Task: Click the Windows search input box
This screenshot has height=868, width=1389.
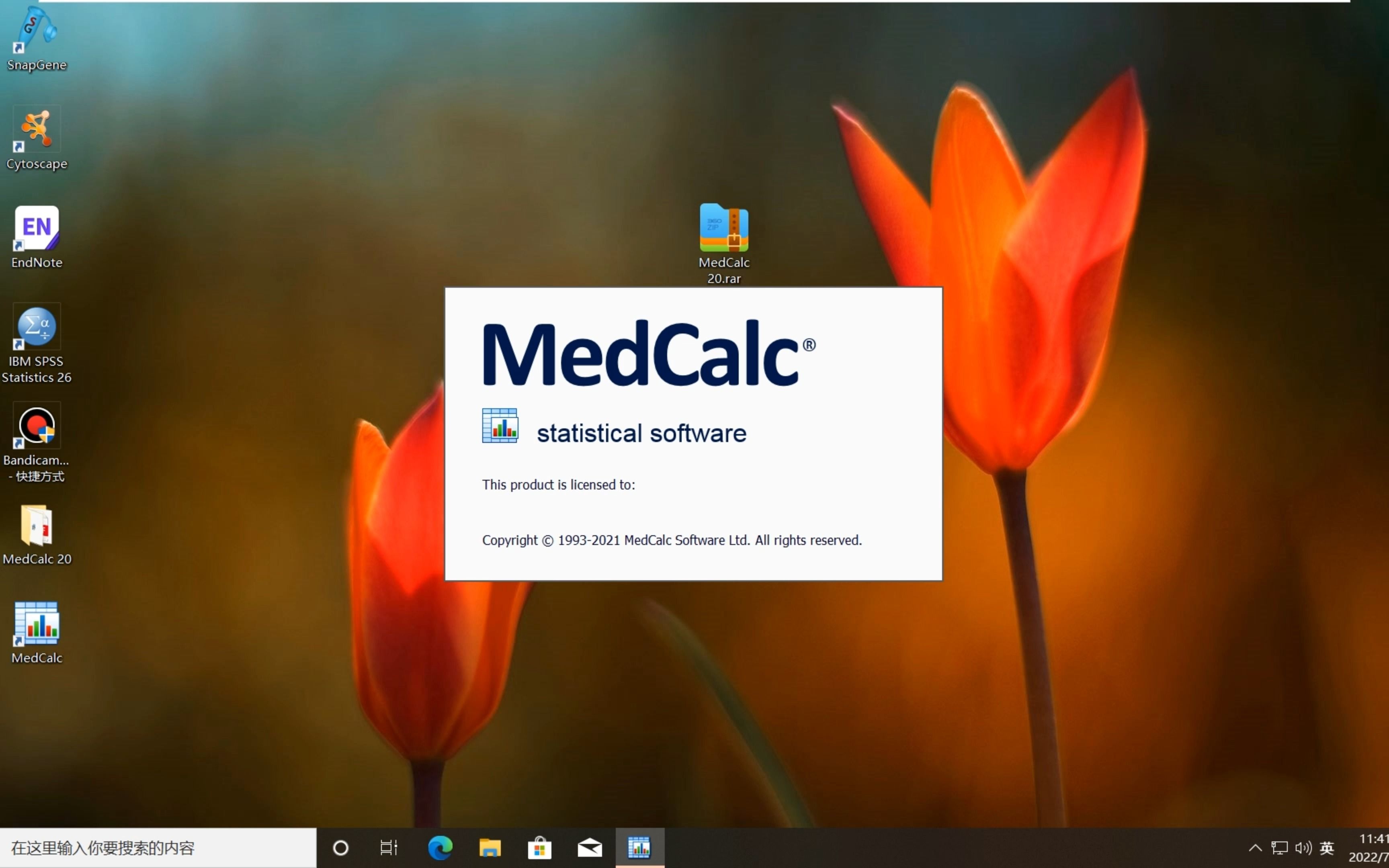Action: pos(158,848)
